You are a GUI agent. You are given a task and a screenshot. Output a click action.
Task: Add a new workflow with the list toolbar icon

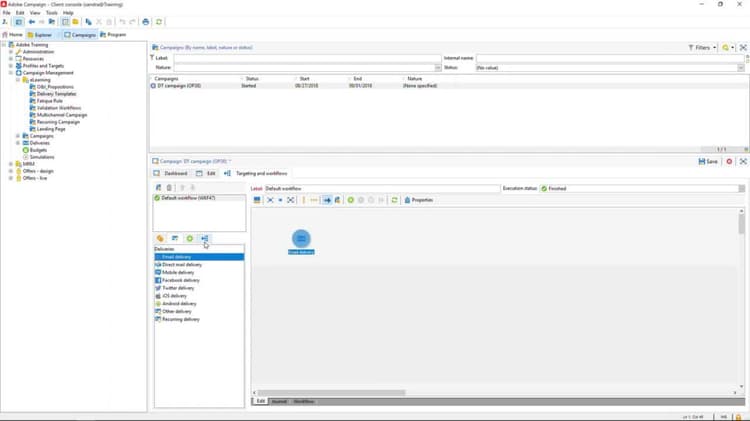click(x=159, y=188)
